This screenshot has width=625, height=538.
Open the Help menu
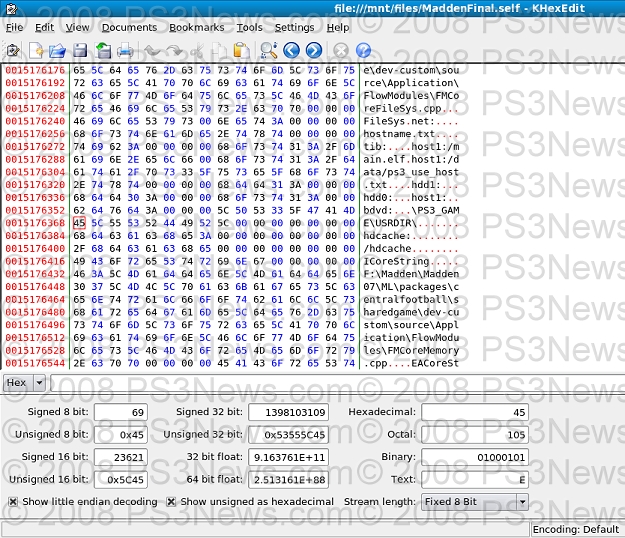pos(338,27)
